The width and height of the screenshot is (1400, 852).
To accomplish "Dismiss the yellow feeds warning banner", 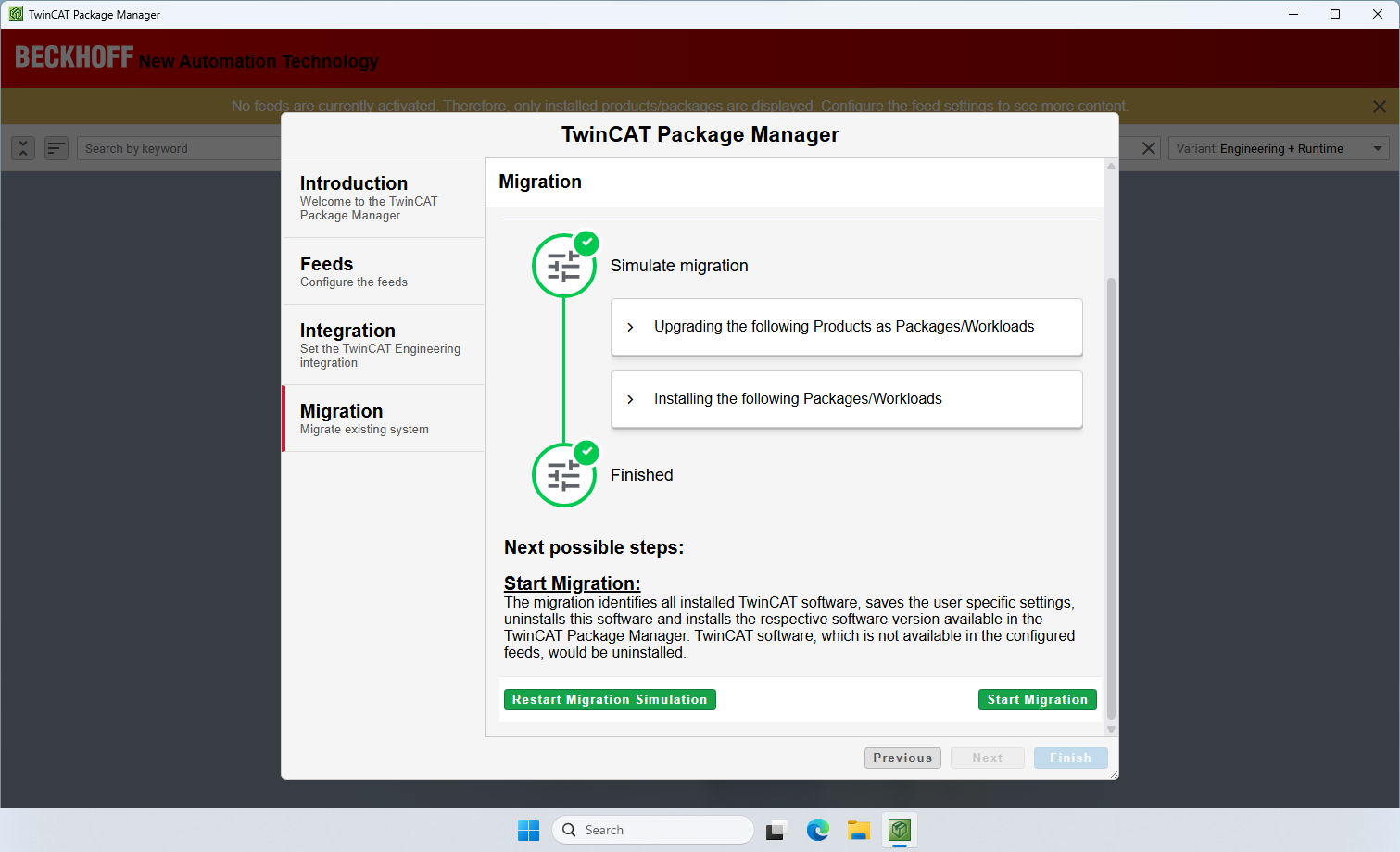I will tap(1380, 106).
